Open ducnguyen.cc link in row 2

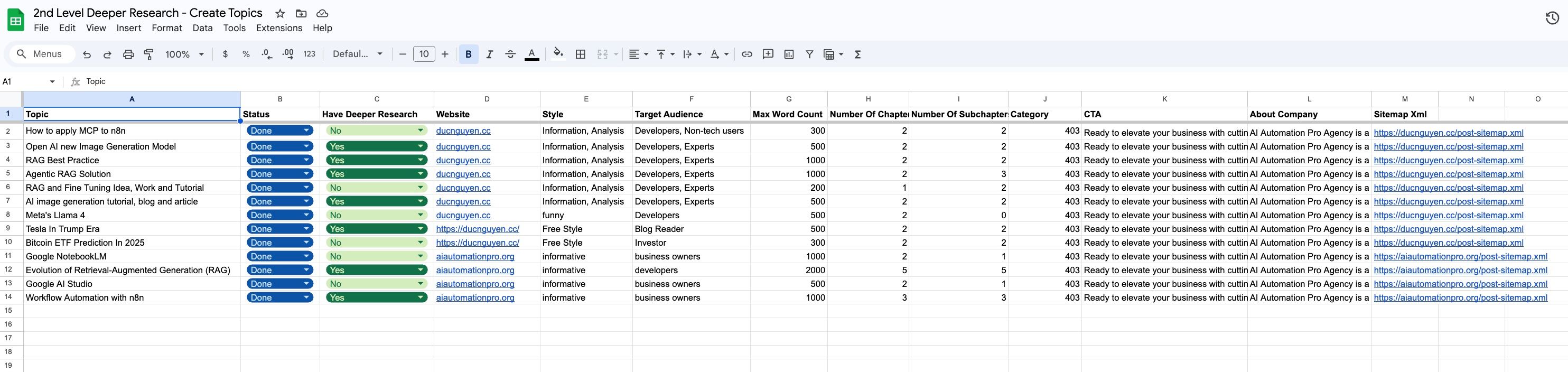click(x=463, y=131)
